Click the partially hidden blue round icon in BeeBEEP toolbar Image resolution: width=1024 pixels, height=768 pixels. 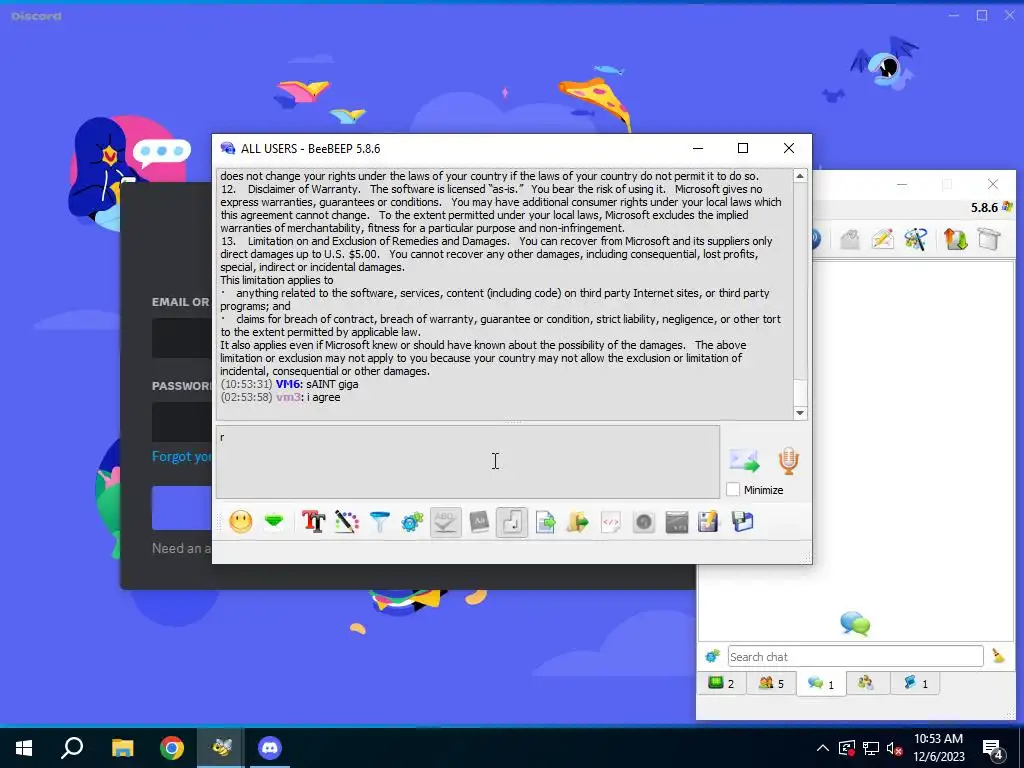[x=816, y=239]
